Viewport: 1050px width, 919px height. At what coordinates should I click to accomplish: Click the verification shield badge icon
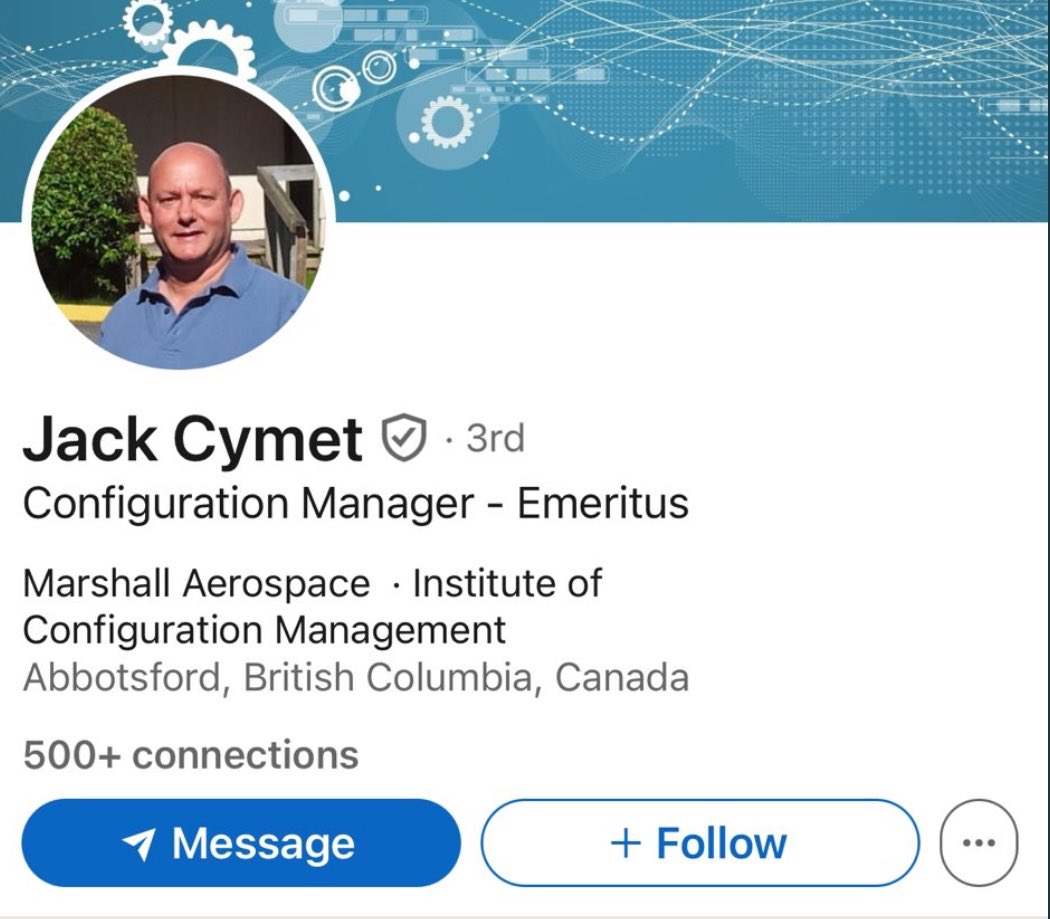[404, 437]
